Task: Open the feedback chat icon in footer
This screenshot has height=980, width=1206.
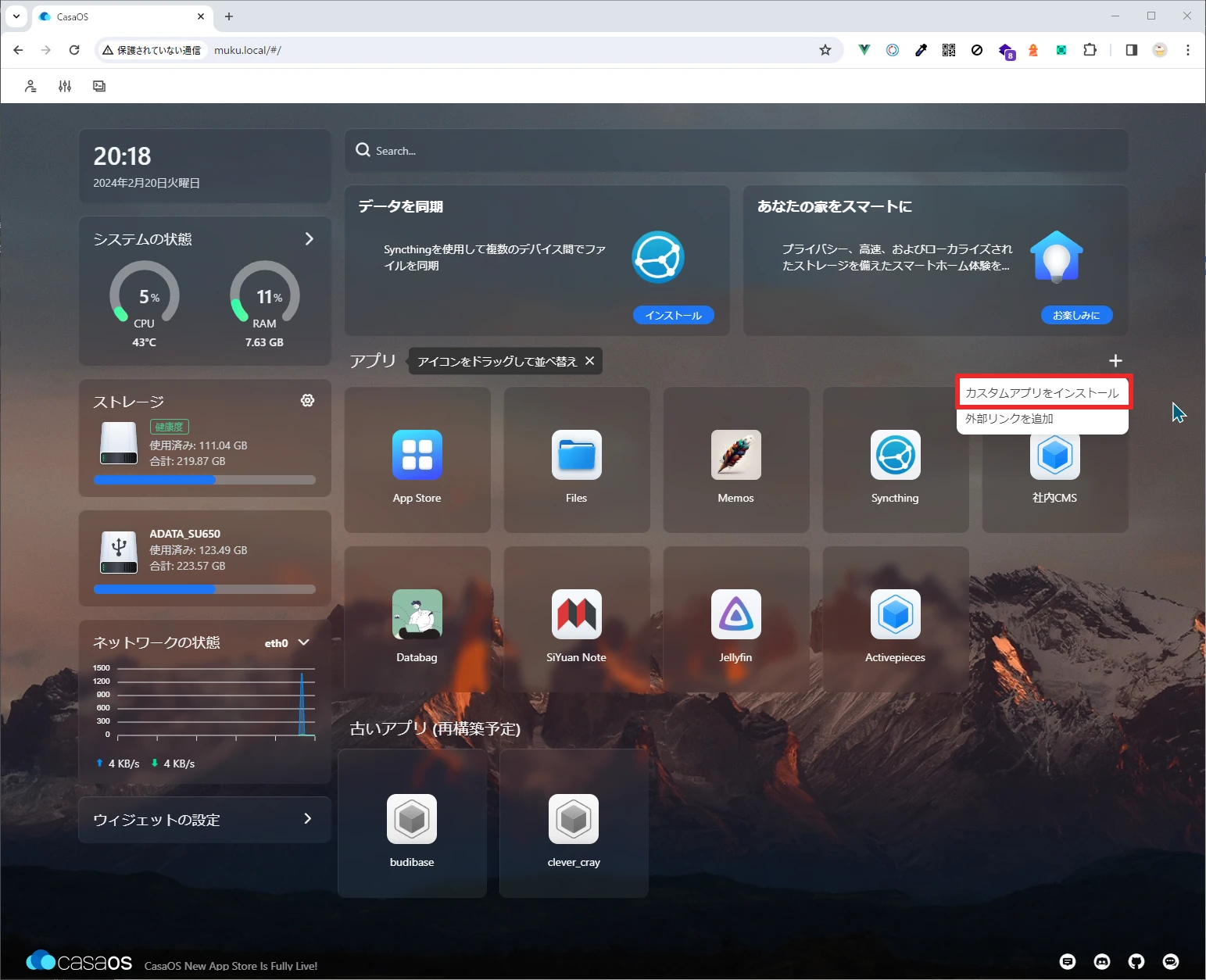Action: 1068,961
